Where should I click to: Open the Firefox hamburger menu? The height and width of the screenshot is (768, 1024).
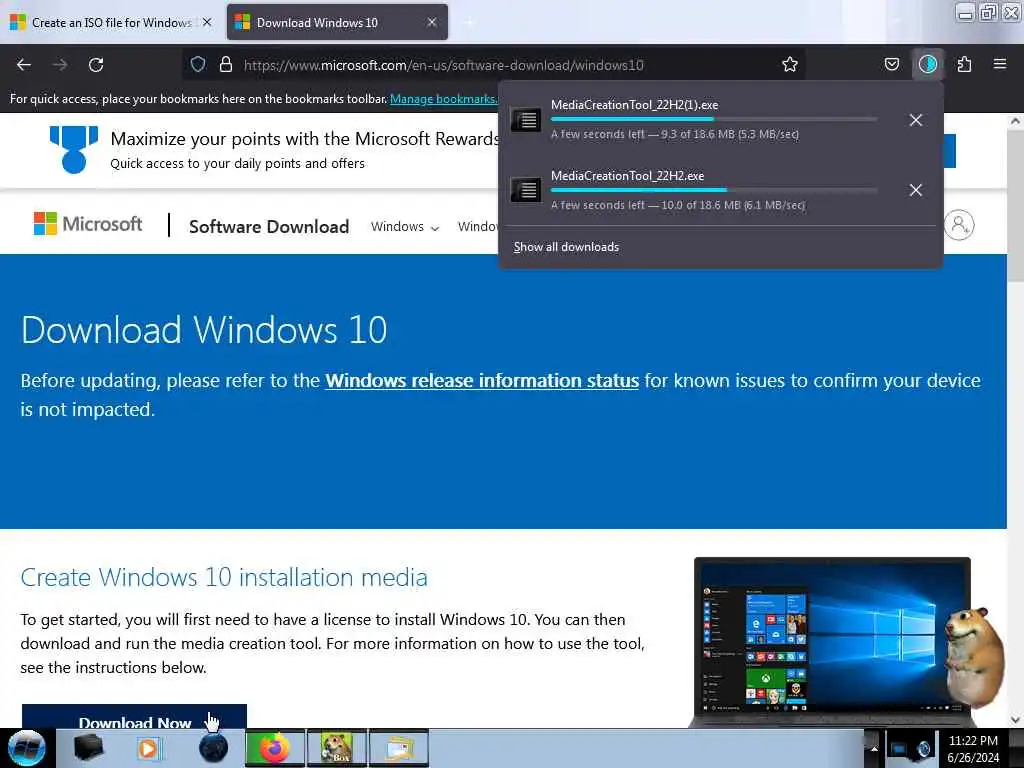click(x=1000, y=64)
